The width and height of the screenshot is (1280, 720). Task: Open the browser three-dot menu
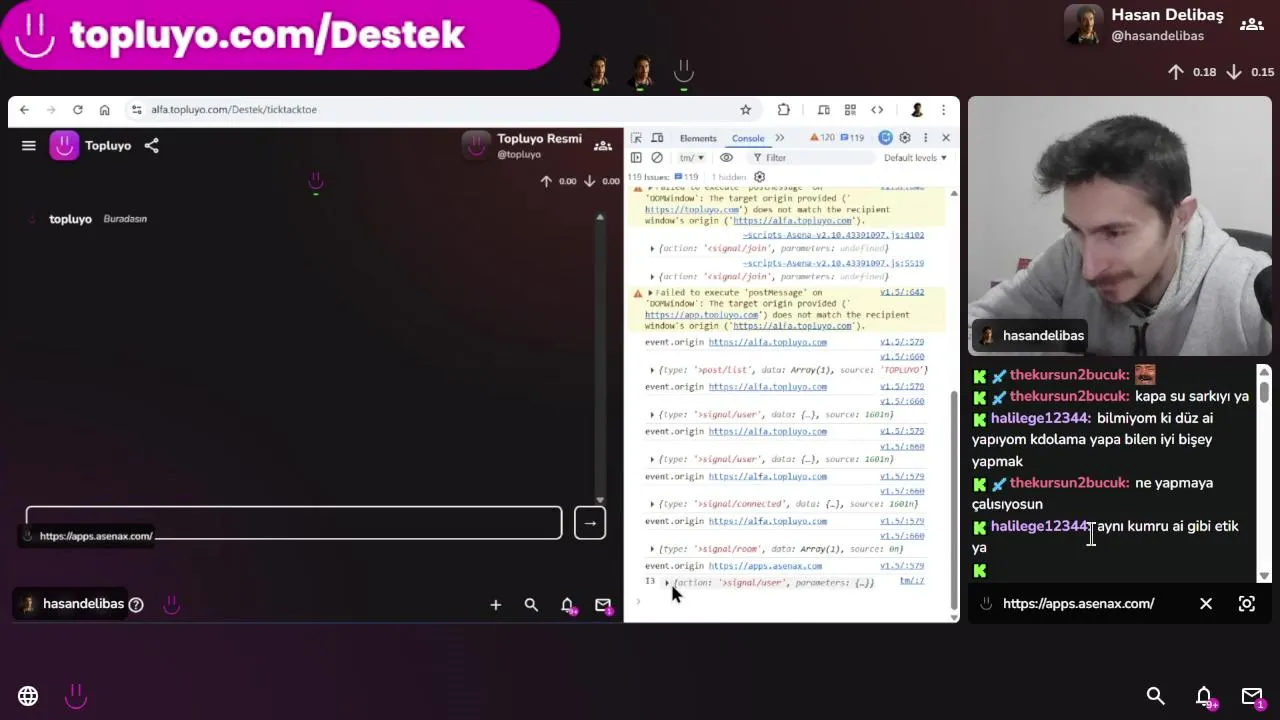943,110
